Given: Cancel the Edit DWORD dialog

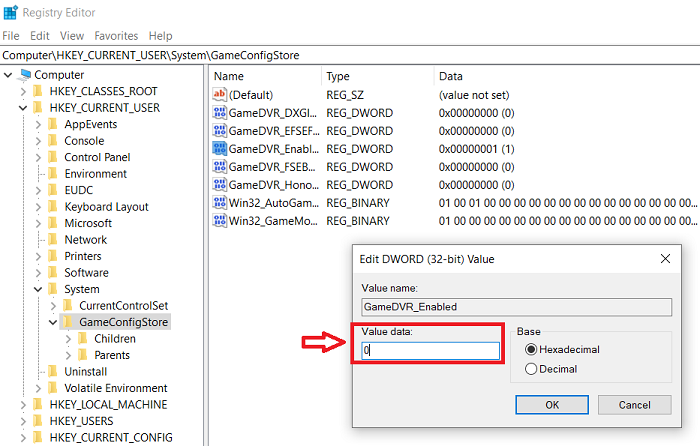Looking at the screenshot, I should click(634, 405).
